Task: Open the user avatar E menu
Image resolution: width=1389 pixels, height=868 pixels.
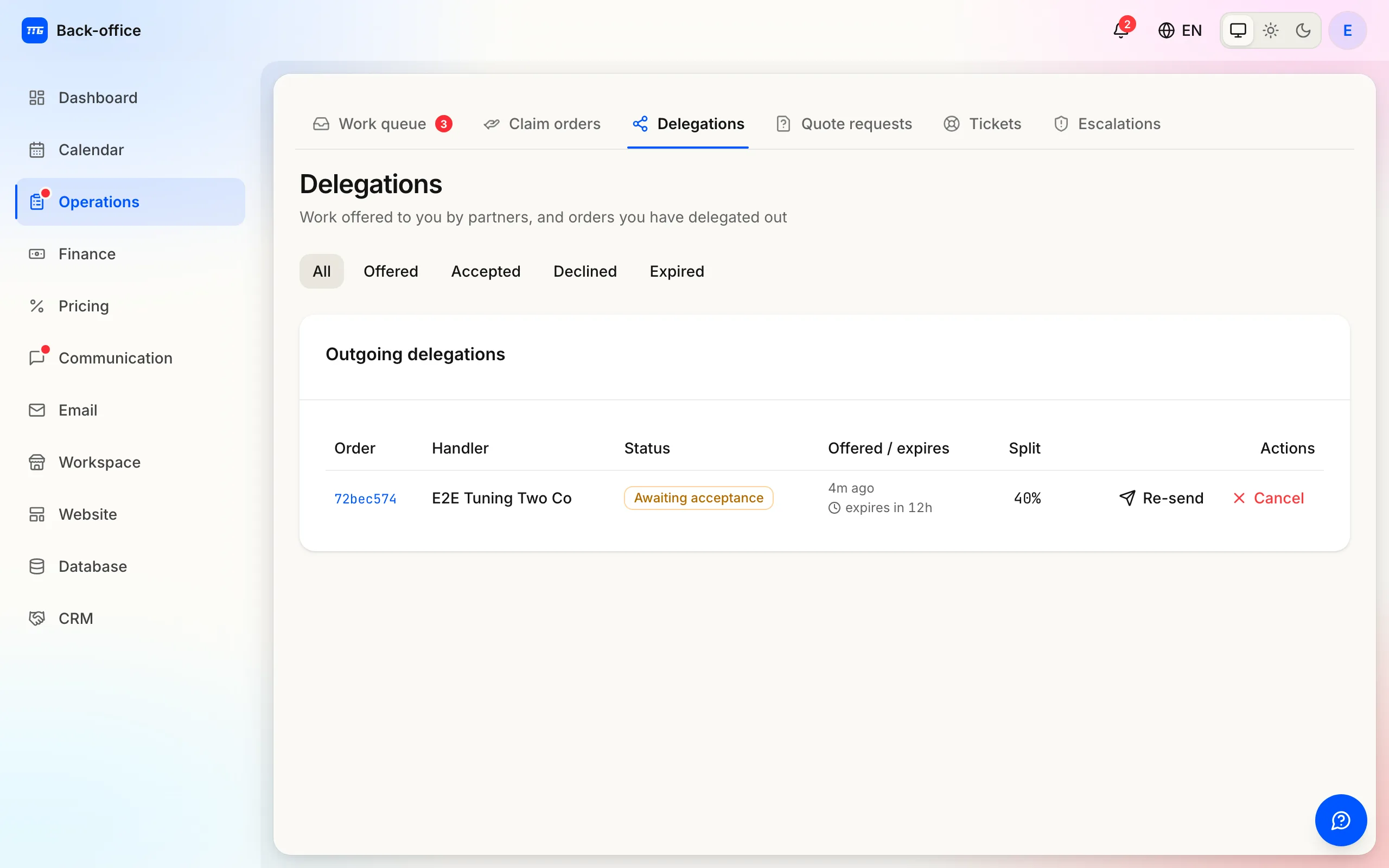Action: click(x=1347, y=30)
